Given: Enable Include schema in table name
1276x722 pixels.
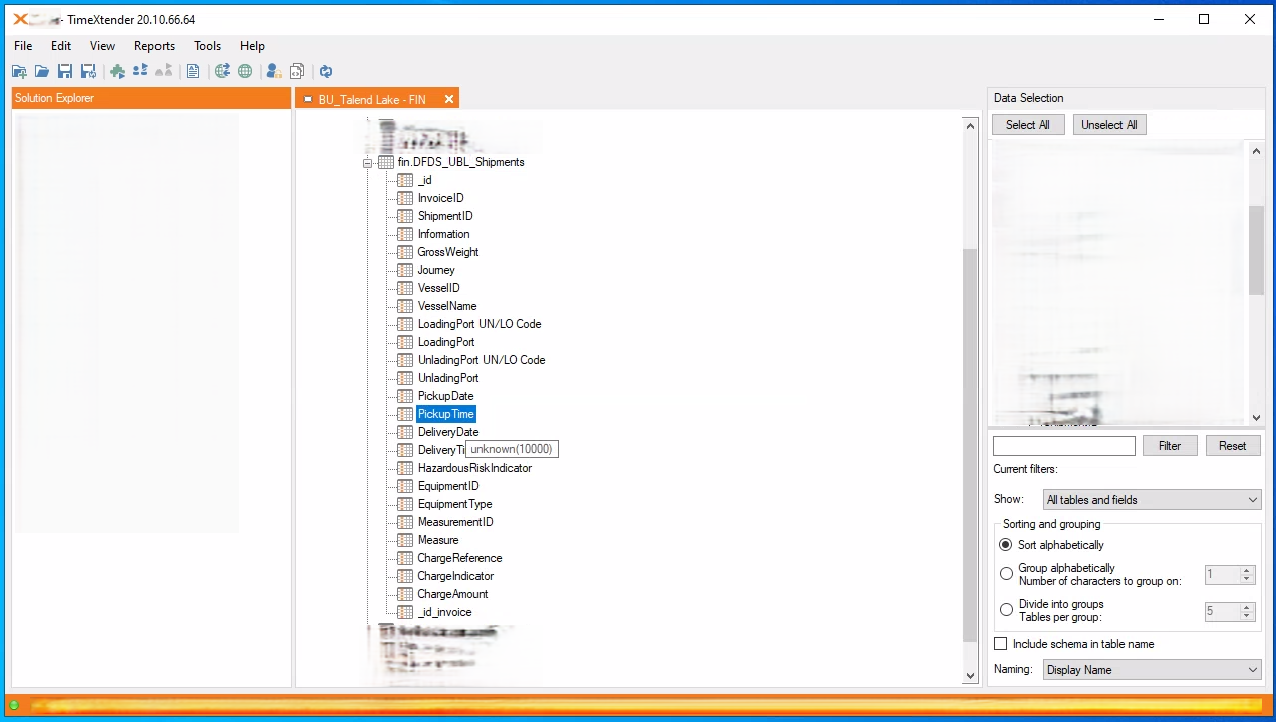Looking at the screenshot, I should tap(1001, 644).
